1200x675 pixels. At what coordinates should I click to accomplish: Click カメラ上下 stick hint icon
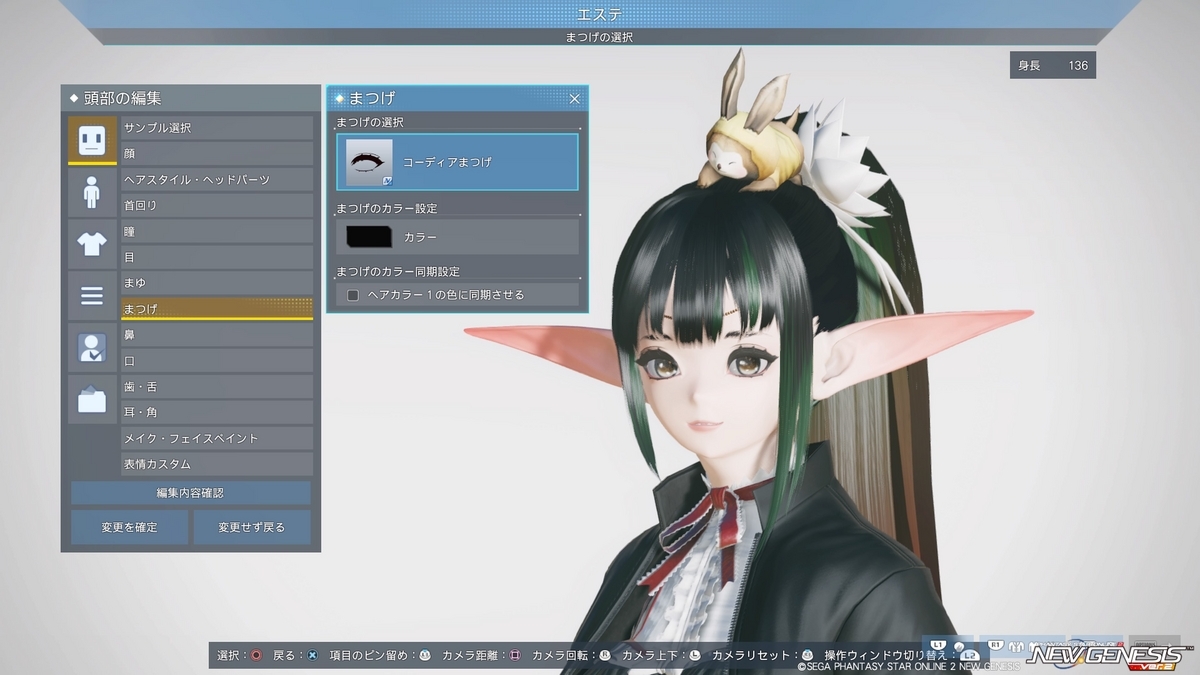[695, 656]
